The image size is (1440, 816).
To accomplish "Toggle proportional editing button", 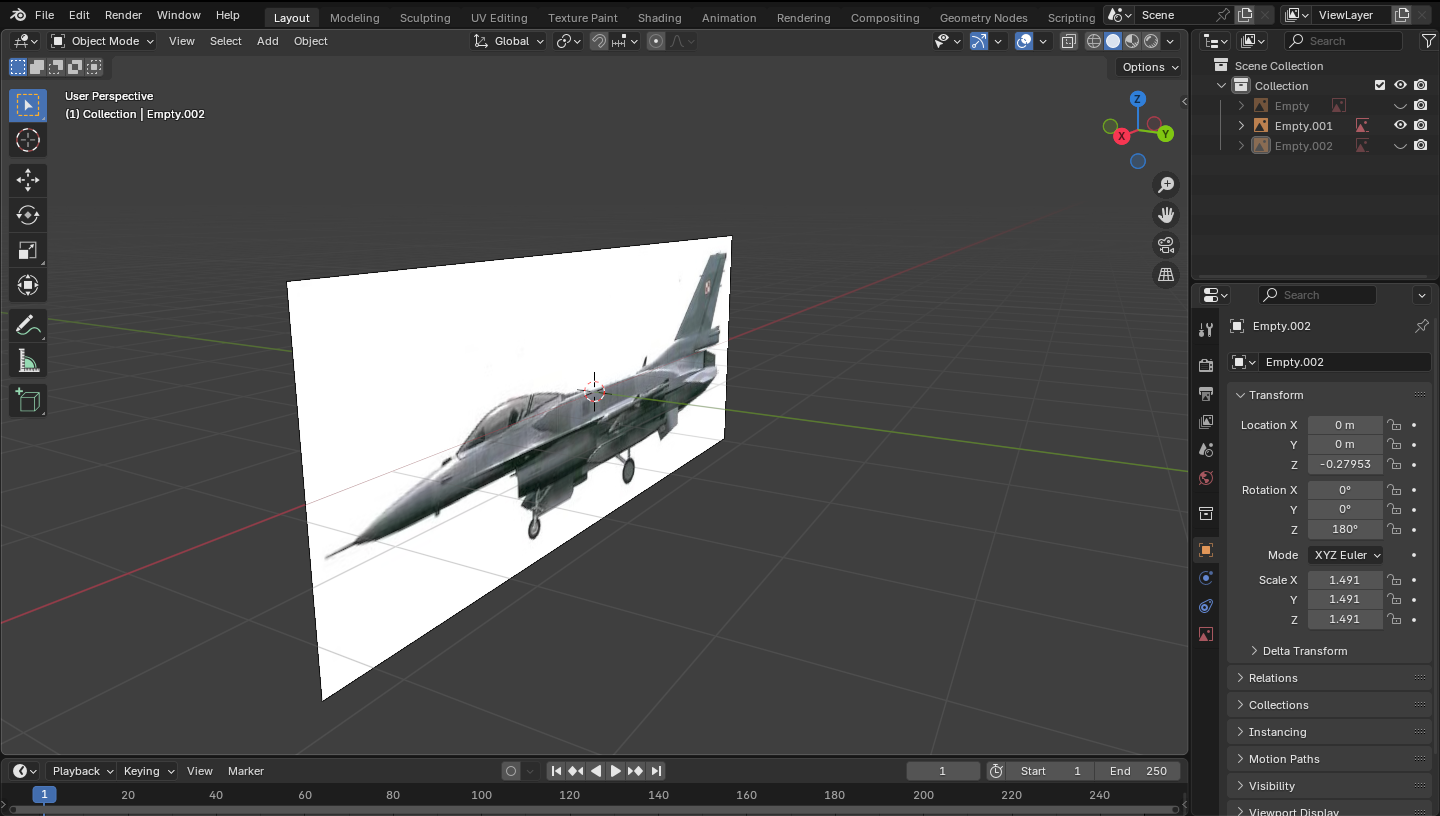I will [x=656, y=41].
